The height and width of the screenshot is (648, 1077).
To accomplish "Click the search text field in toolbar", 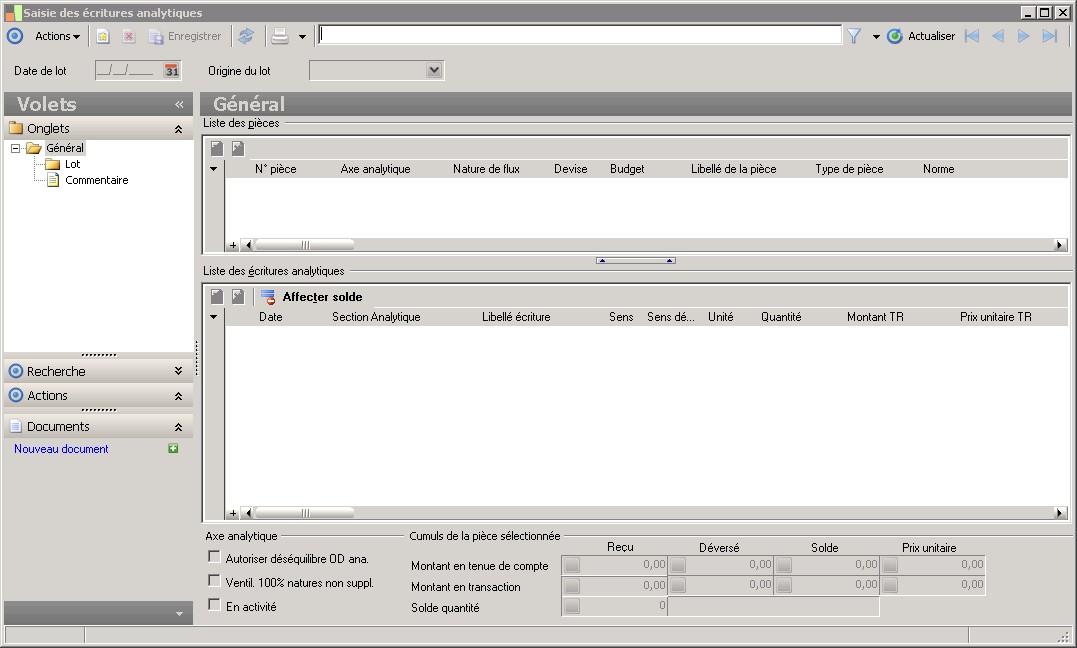I will click(580, 36).
